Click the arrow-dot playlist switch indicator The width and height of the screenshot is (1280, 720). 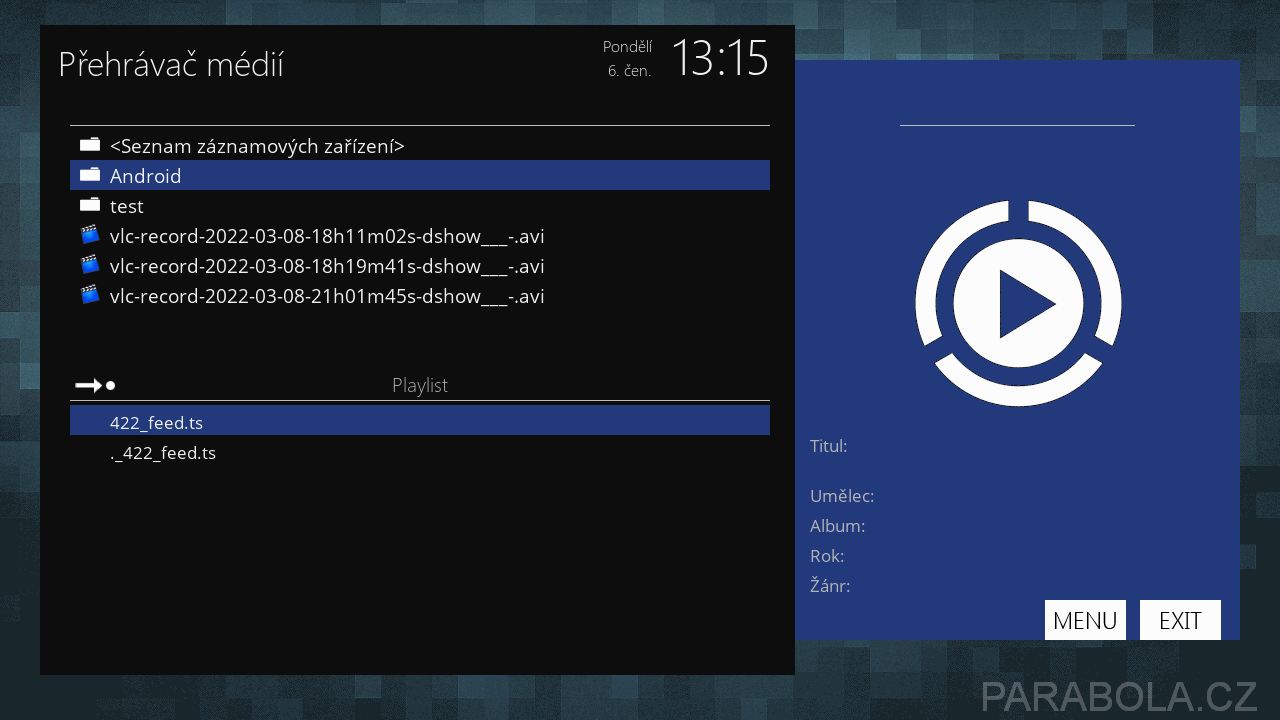tap(96, 385)
